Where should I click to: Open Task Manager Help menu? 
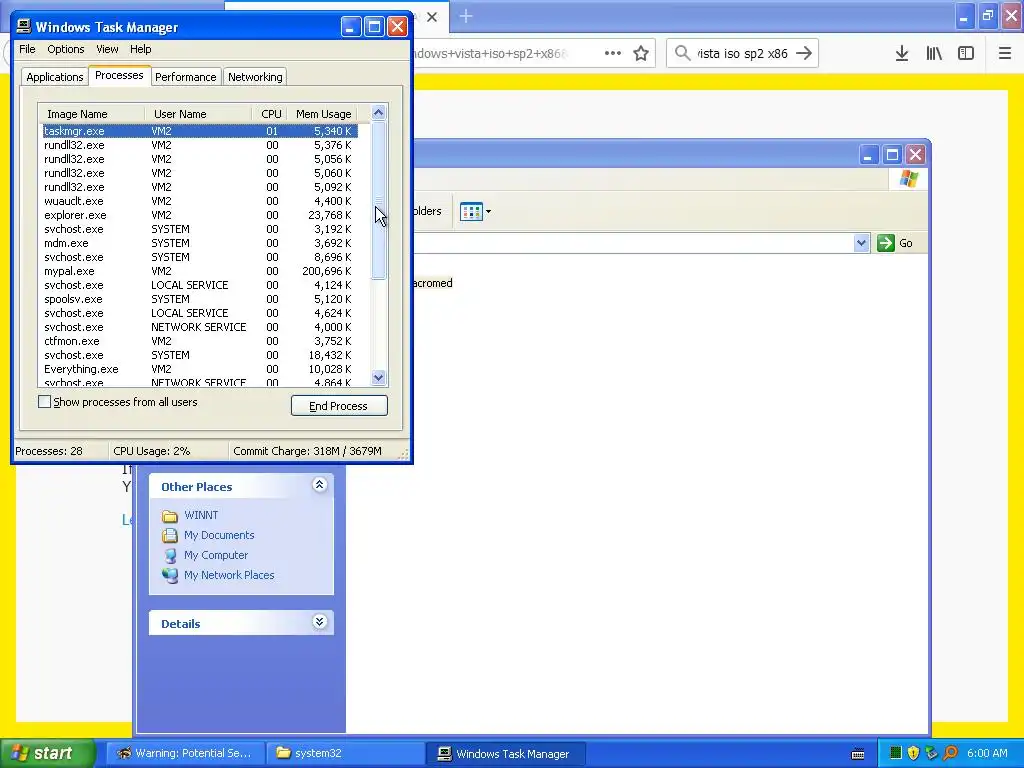click(x=140, y=49)
